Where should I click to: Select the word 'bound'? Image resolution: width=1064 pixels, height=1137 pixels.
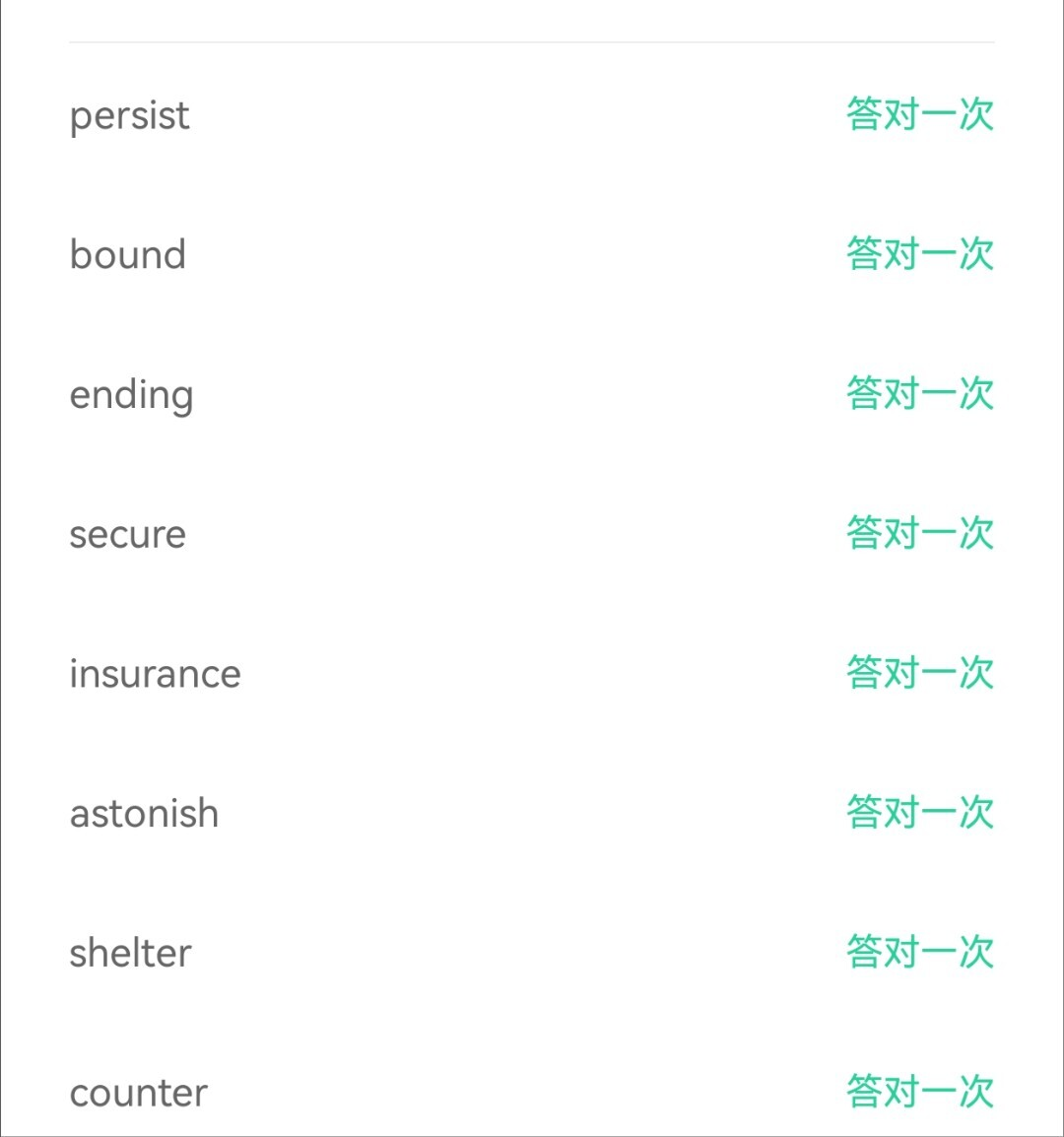127,255
